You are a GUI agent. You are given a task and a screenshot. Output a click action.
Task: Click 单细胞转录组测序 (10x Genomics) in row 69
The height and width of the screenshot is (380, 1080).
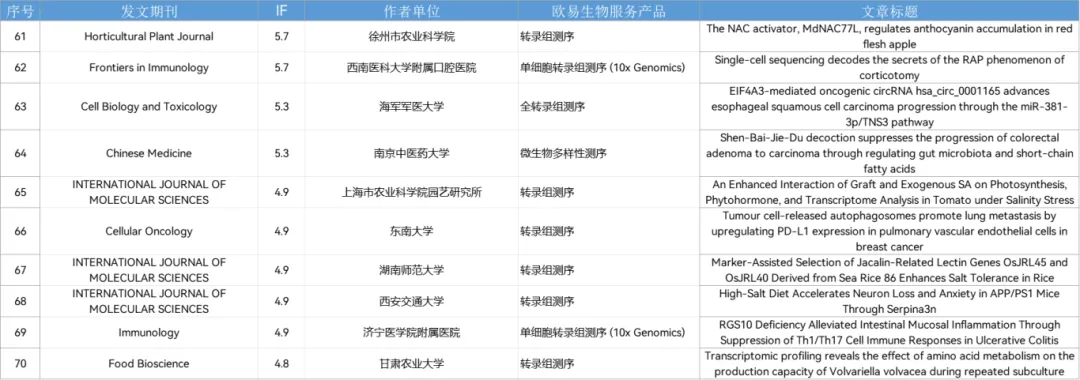(x=609, y=332)
